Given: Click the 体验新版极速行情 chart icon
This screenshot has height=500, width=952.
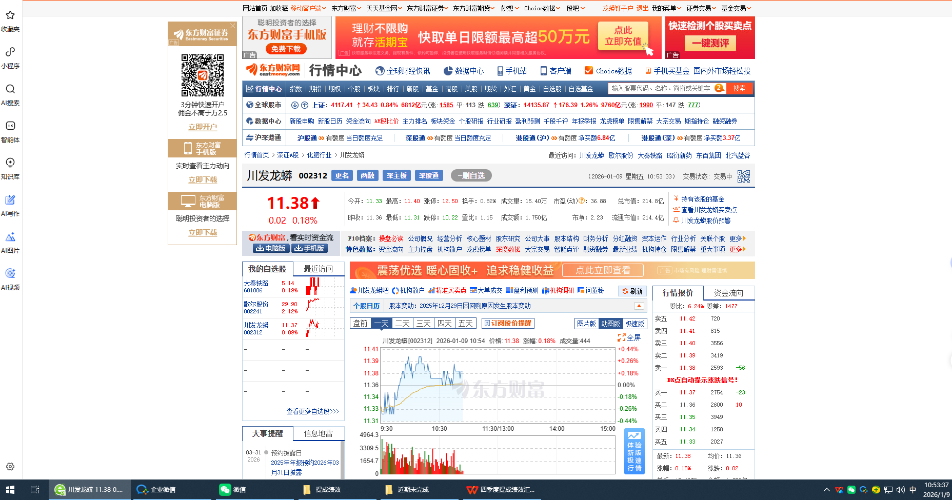Looking at the screenshot, I should pyautogui.click(x=634, y=451).
